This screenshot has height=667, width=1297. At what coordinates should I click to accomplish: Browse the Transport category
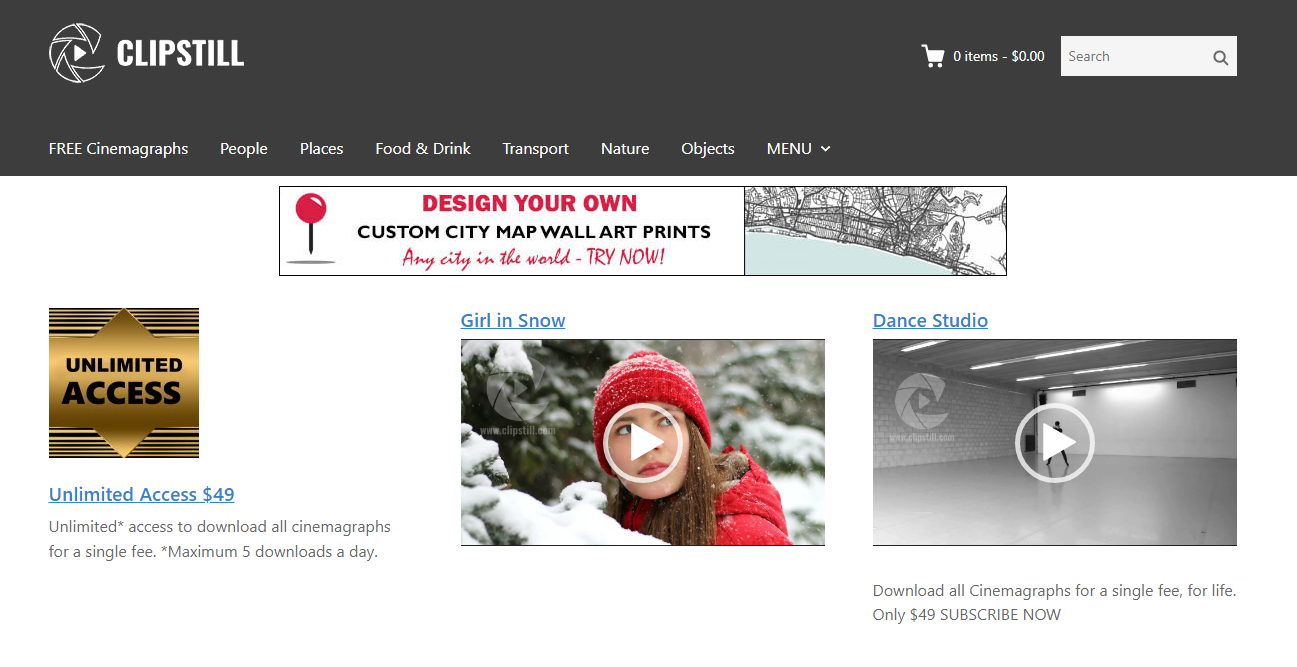coord(535,149)
